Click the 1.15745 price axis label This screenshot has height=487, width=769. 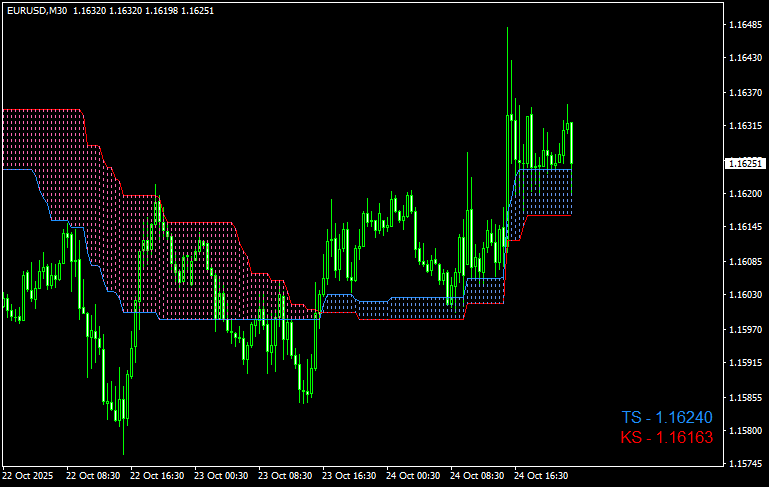pos(746,464)
